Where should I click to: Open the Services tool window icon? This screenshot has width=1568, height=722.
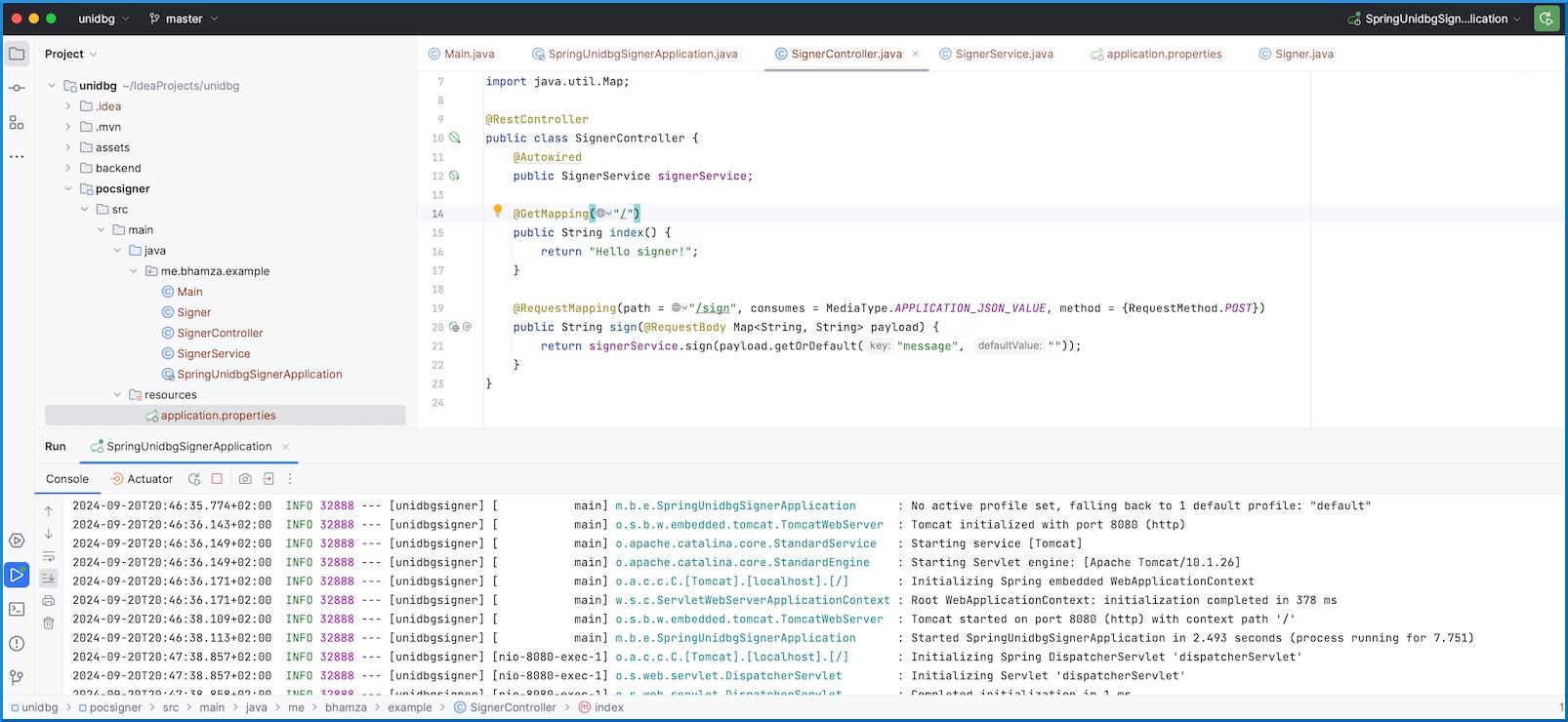17,541
